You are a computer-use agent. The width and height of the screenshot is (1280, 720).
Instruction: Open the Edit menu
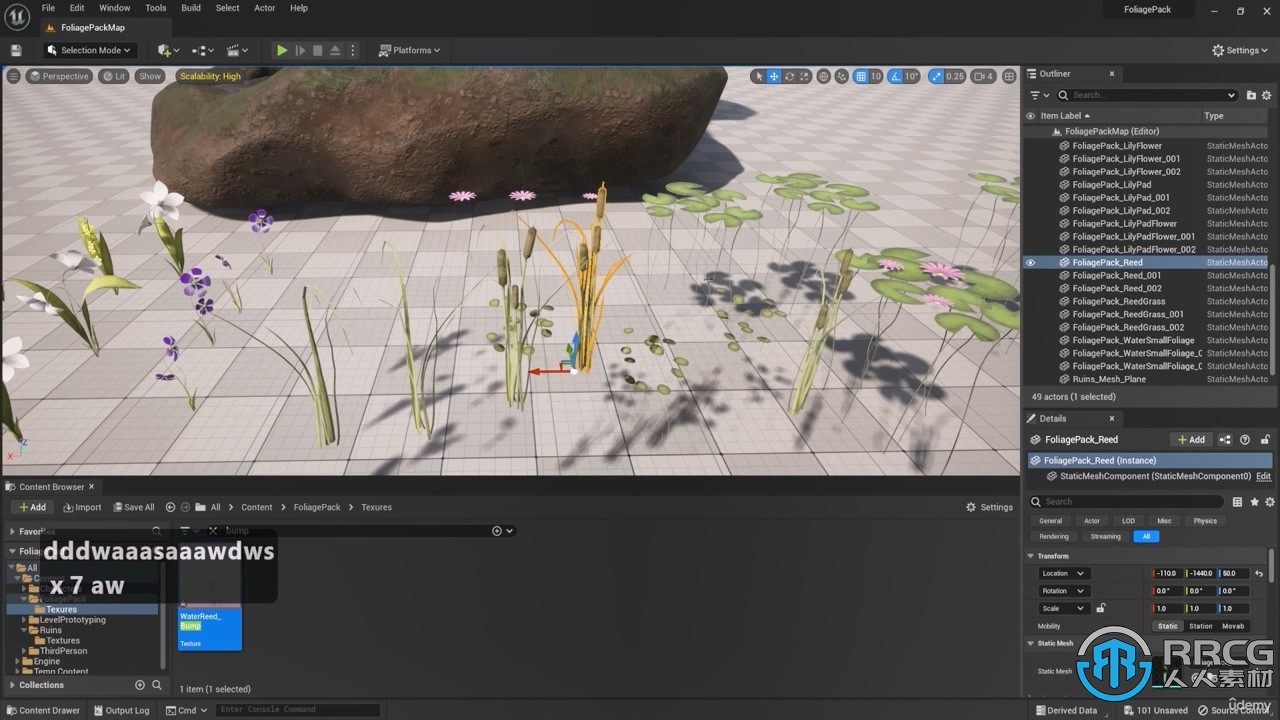coord(77,8)
